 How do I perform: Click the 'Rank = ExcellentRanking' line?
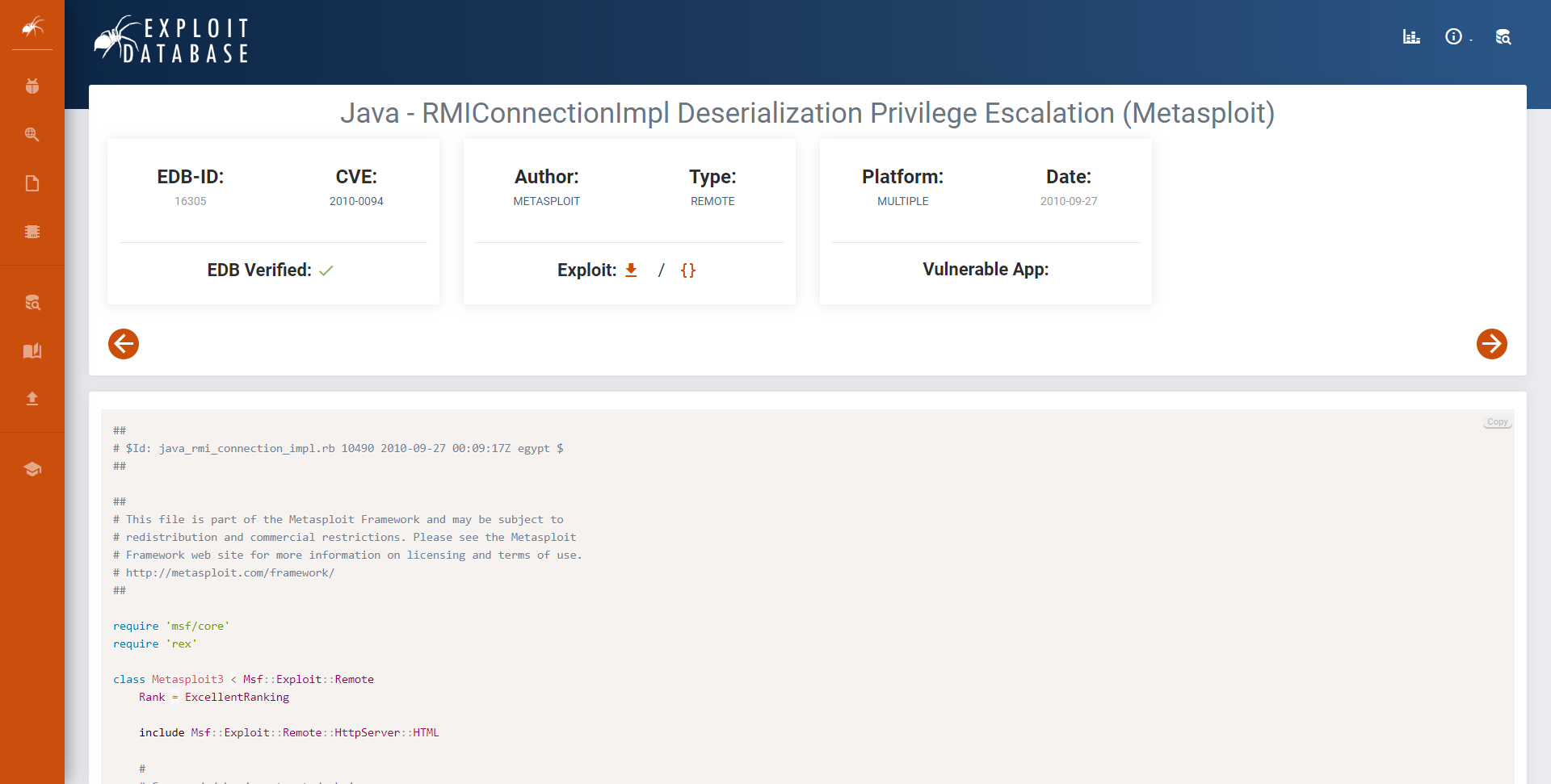(x=214, y=697)
